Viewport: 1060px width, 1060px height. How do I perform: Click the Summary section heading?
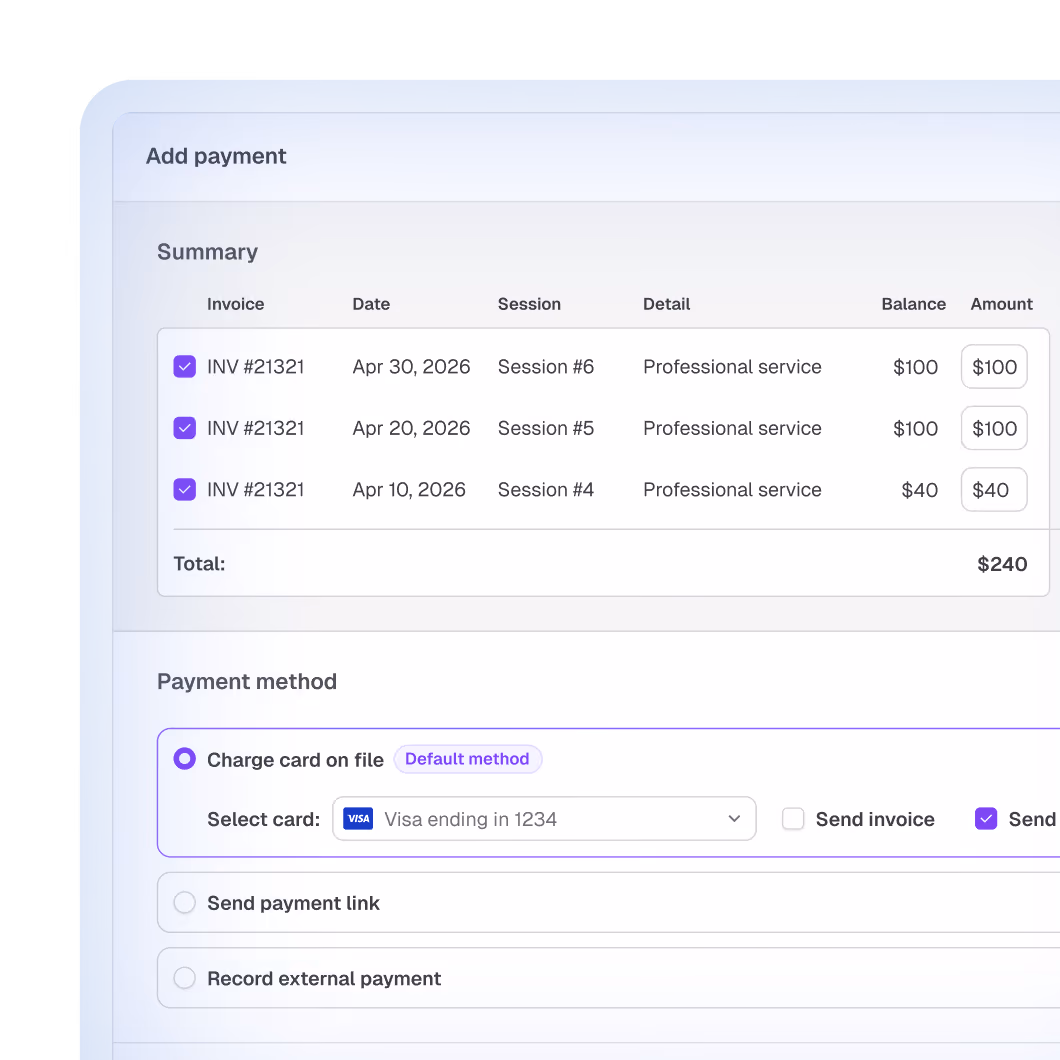[x=208, y=251]
